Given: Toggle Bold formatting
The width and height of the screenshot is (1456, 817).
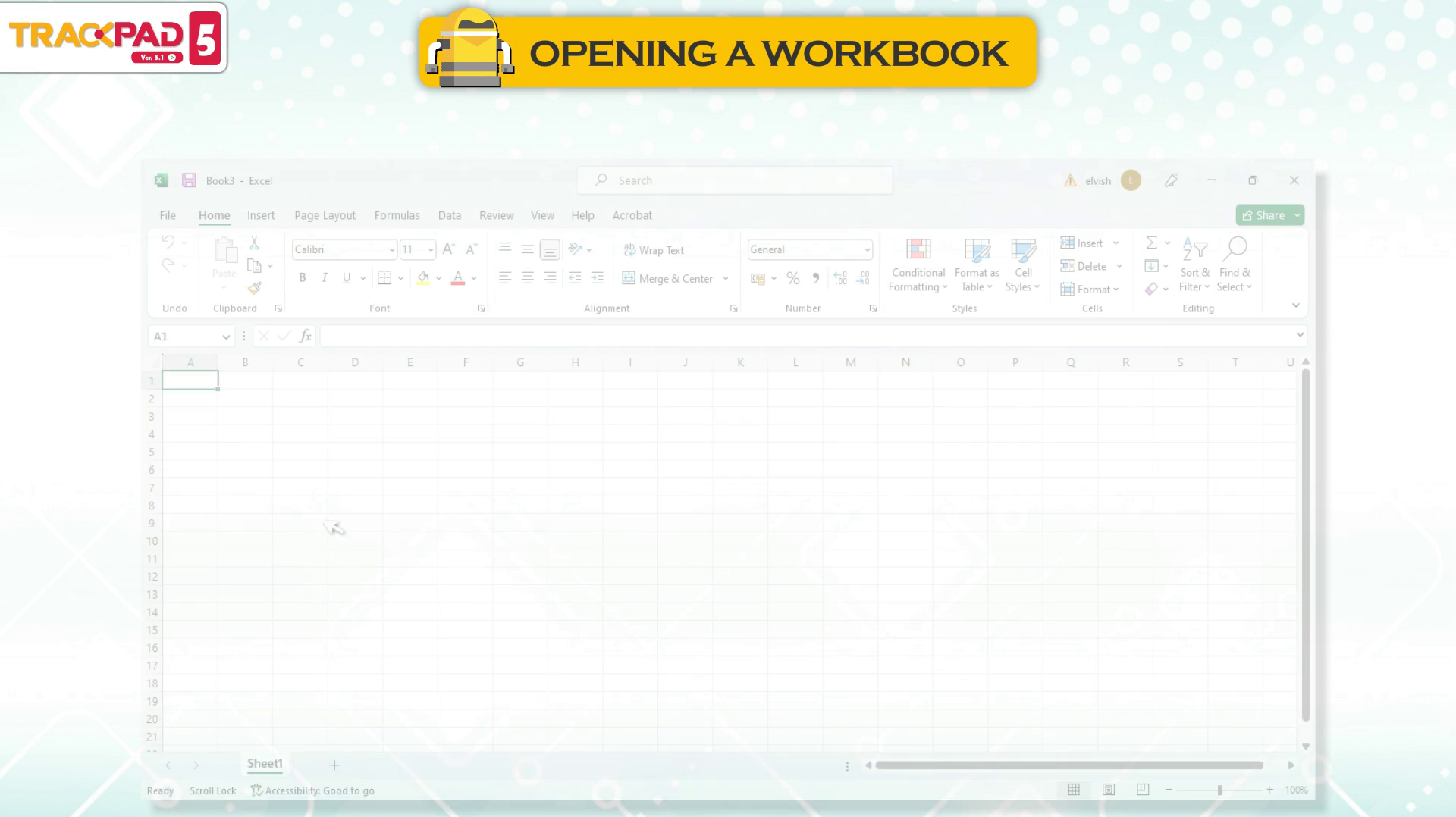Looking at the screenshot, I should (303, 278).
